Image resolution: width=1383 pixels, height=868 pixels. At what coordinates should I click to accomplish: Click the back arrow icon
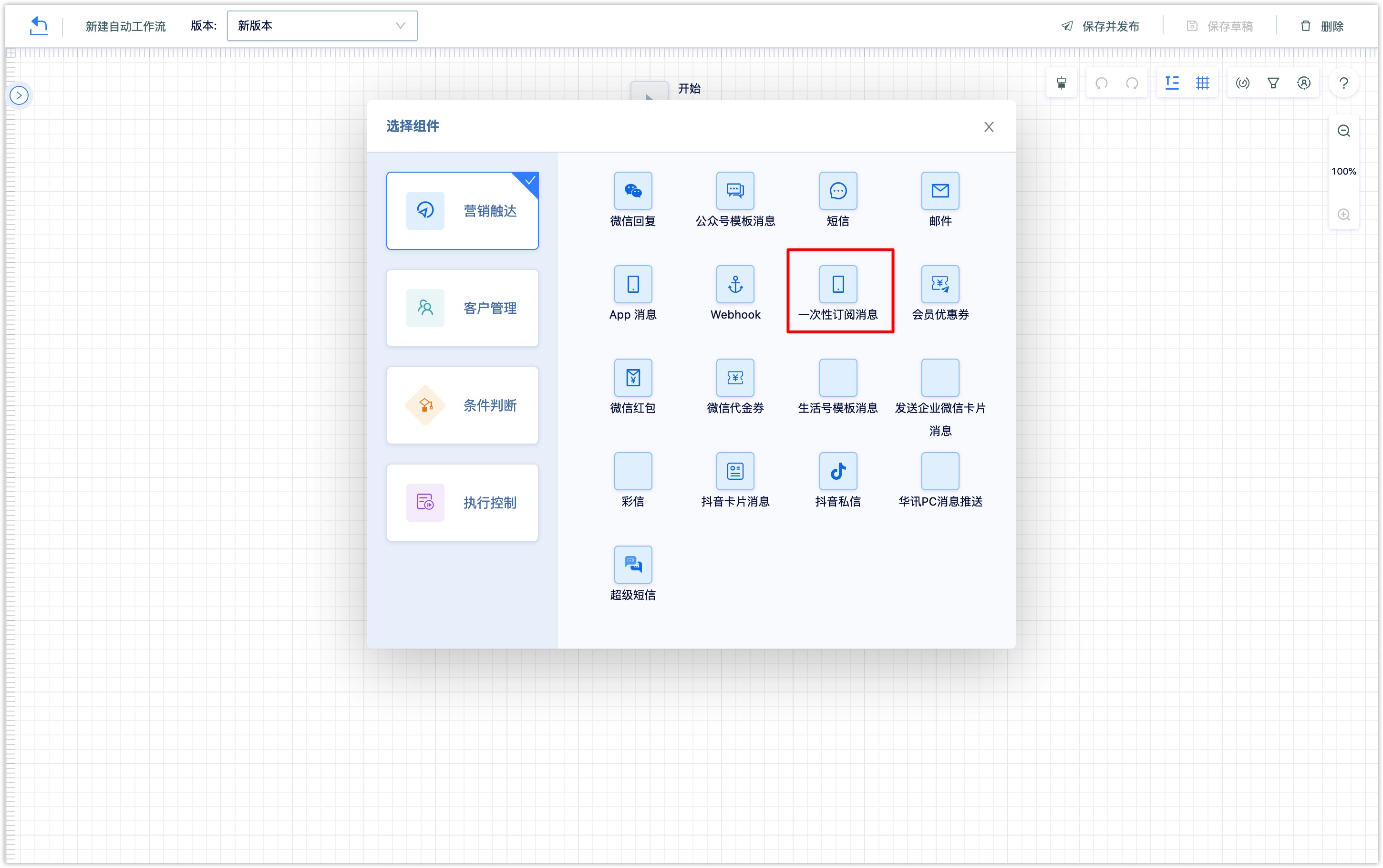[39, 26]
